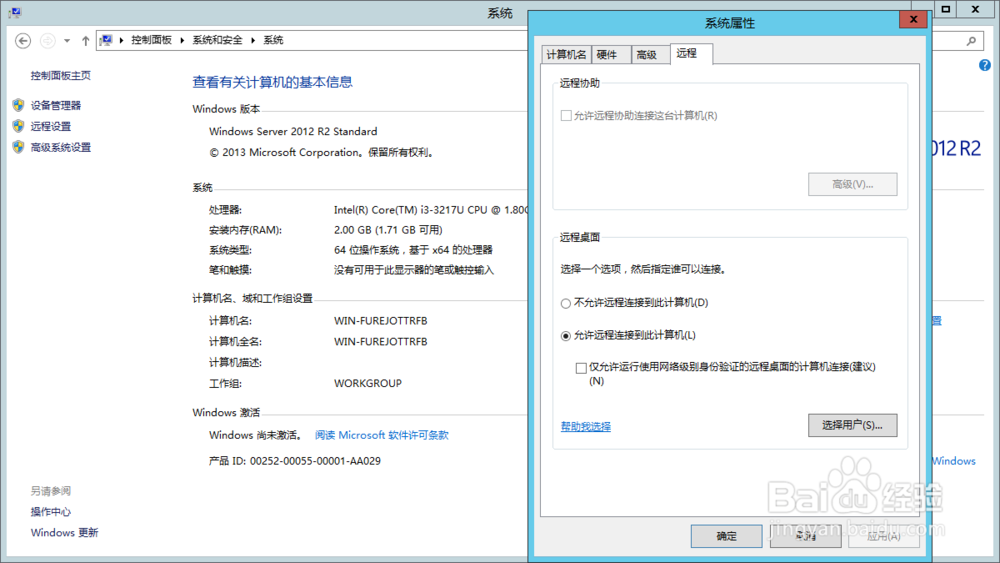The height and width of the screenshot is (563, 1000).
Task: Click the search magnifier icon
Action: pos(971,41)
